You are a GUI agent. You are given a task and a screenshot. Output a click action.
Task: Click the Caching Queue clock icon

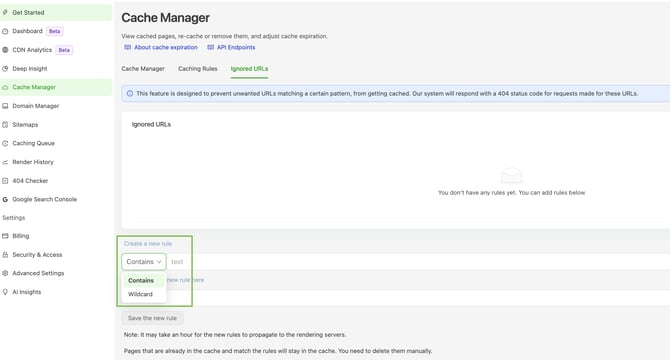5,143
